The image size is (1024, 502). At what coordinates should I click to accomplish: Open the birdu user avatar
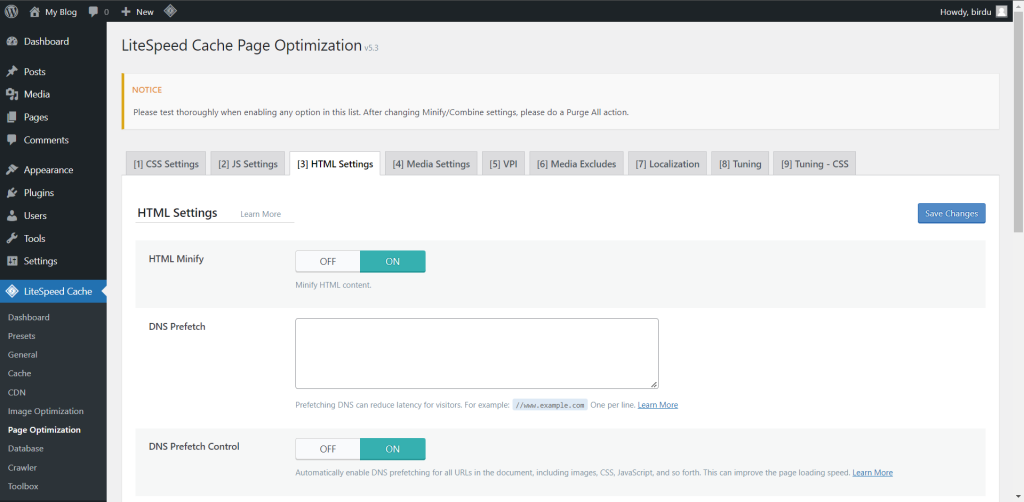point(1001,11)
